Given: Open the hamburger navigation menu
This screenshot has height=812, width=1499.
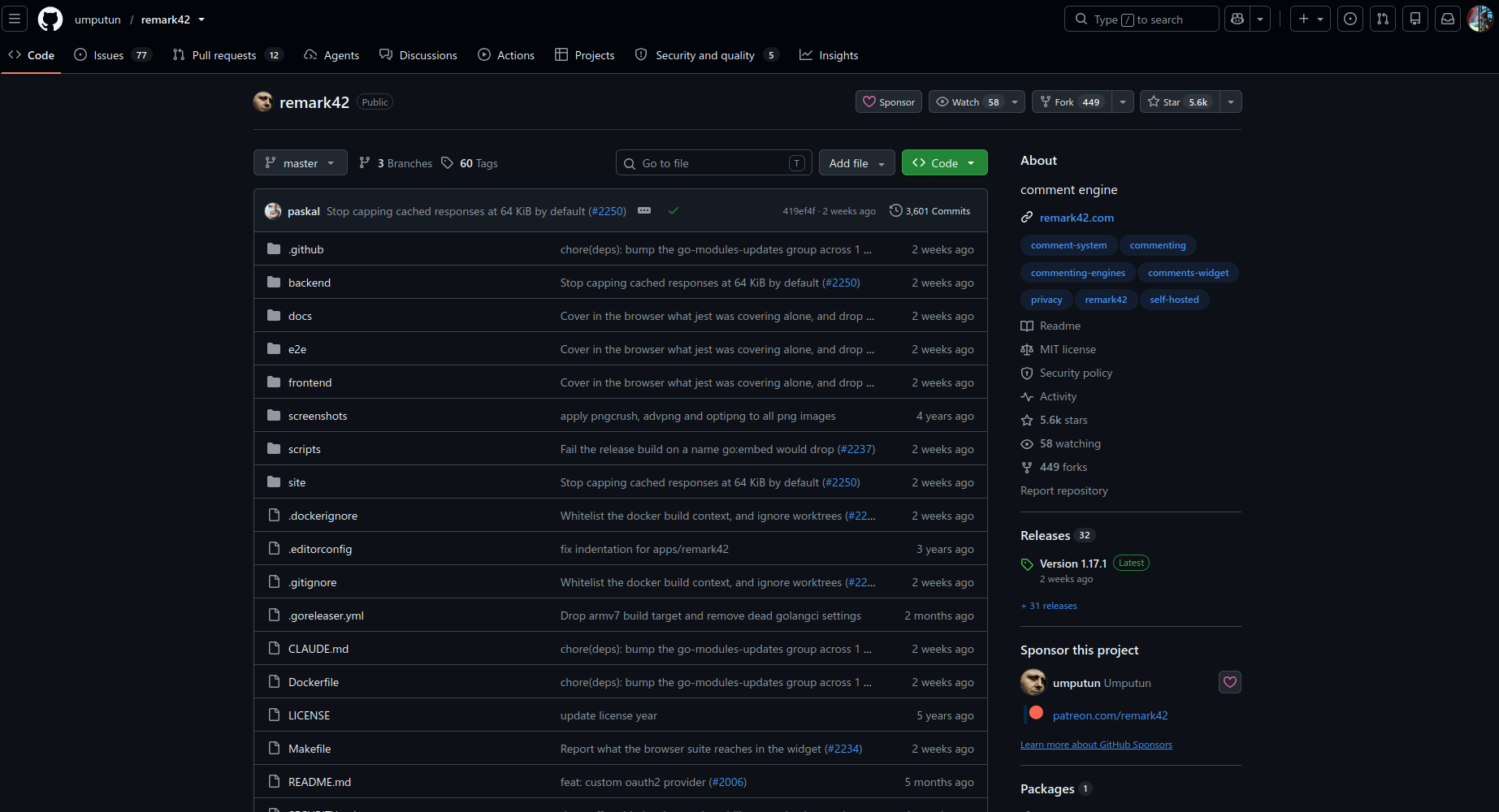Looking at the screenshot, I should [x=15, y=19].
